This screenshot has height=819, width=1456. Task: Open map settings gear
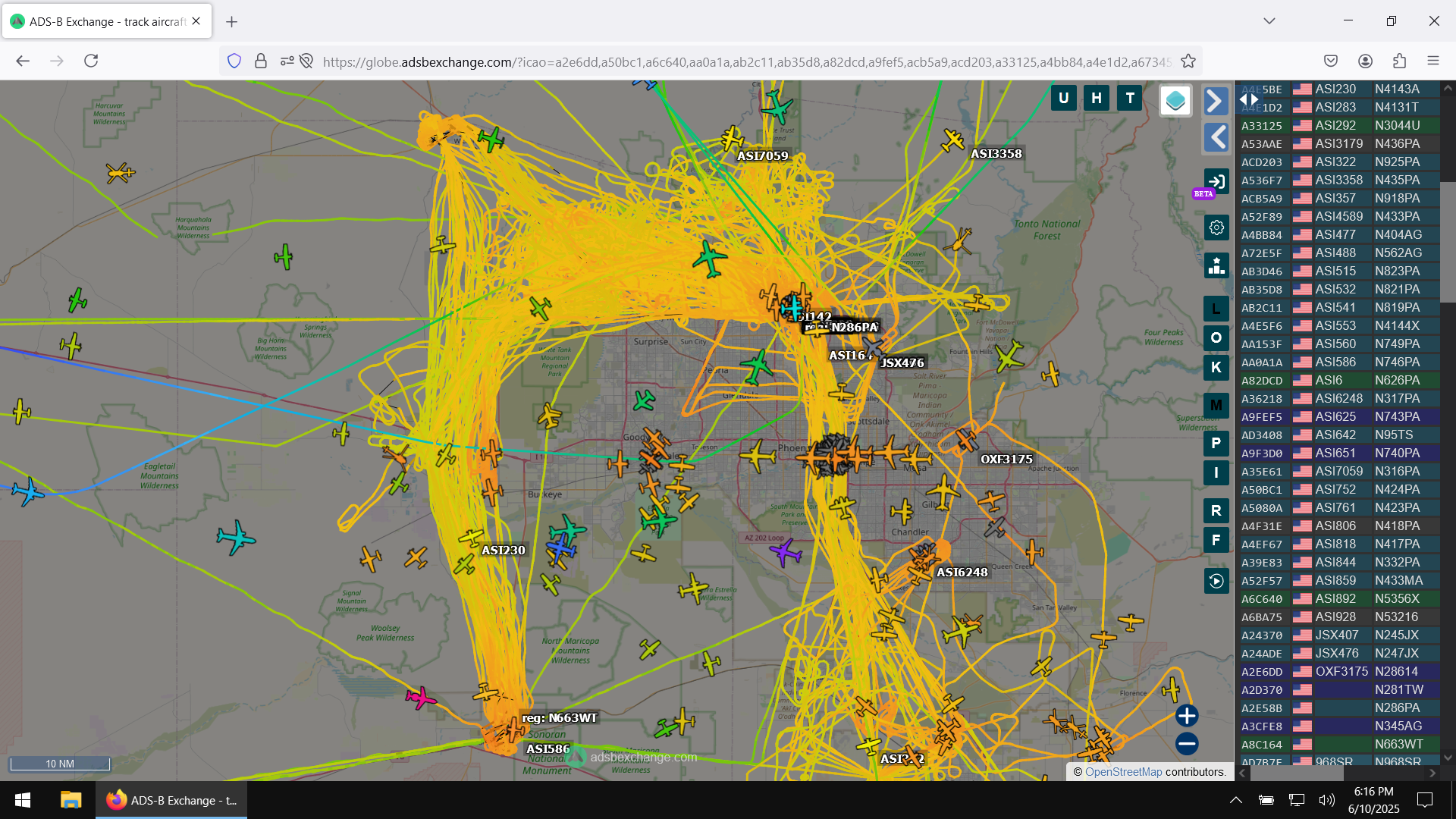click(x=1216, y=227)
